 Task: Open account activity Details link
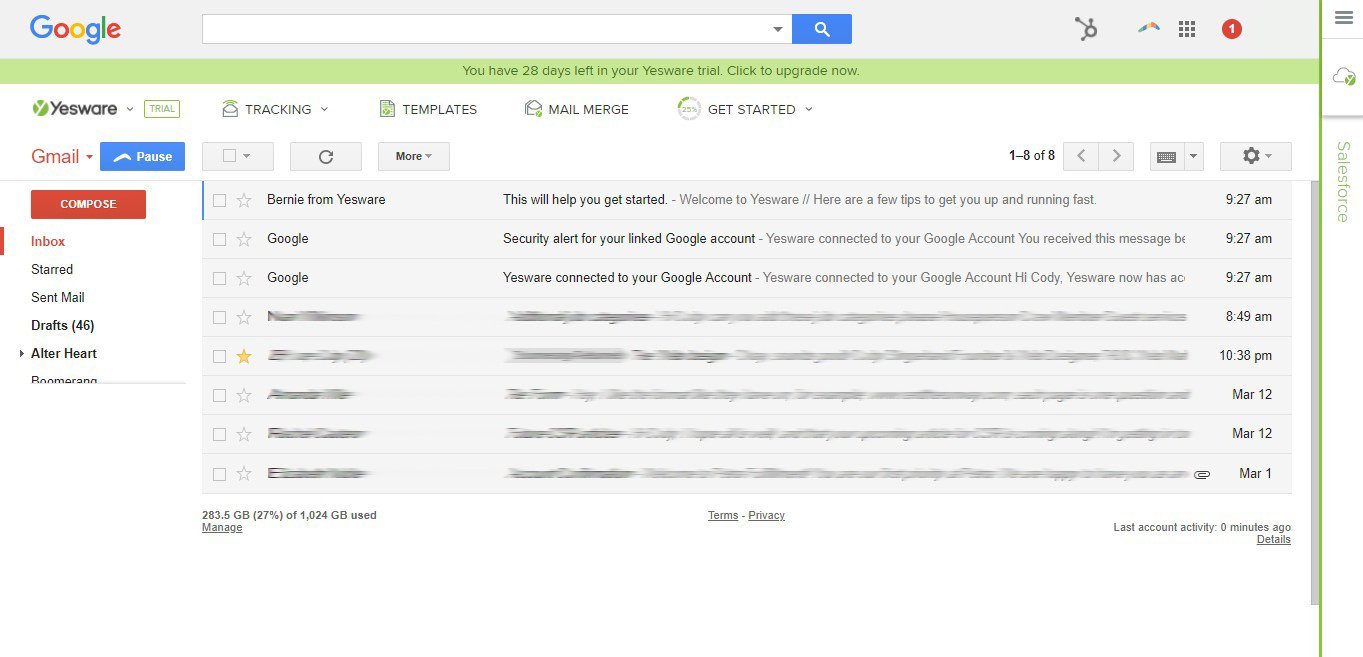pos(1274,540)
